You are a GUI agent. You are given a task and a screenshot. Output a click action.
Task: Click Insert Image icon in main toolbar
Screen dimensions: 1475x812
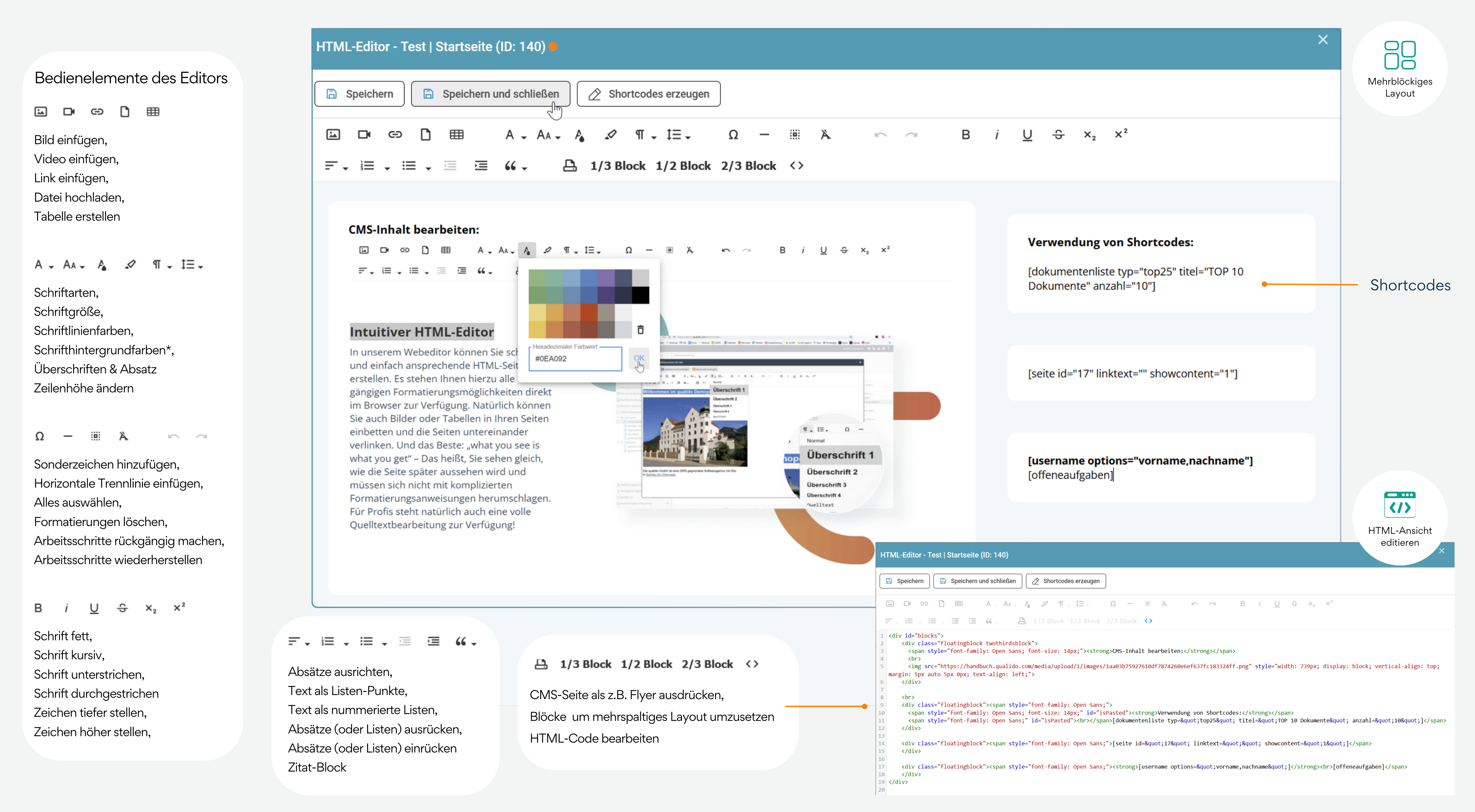coord(333,134)
